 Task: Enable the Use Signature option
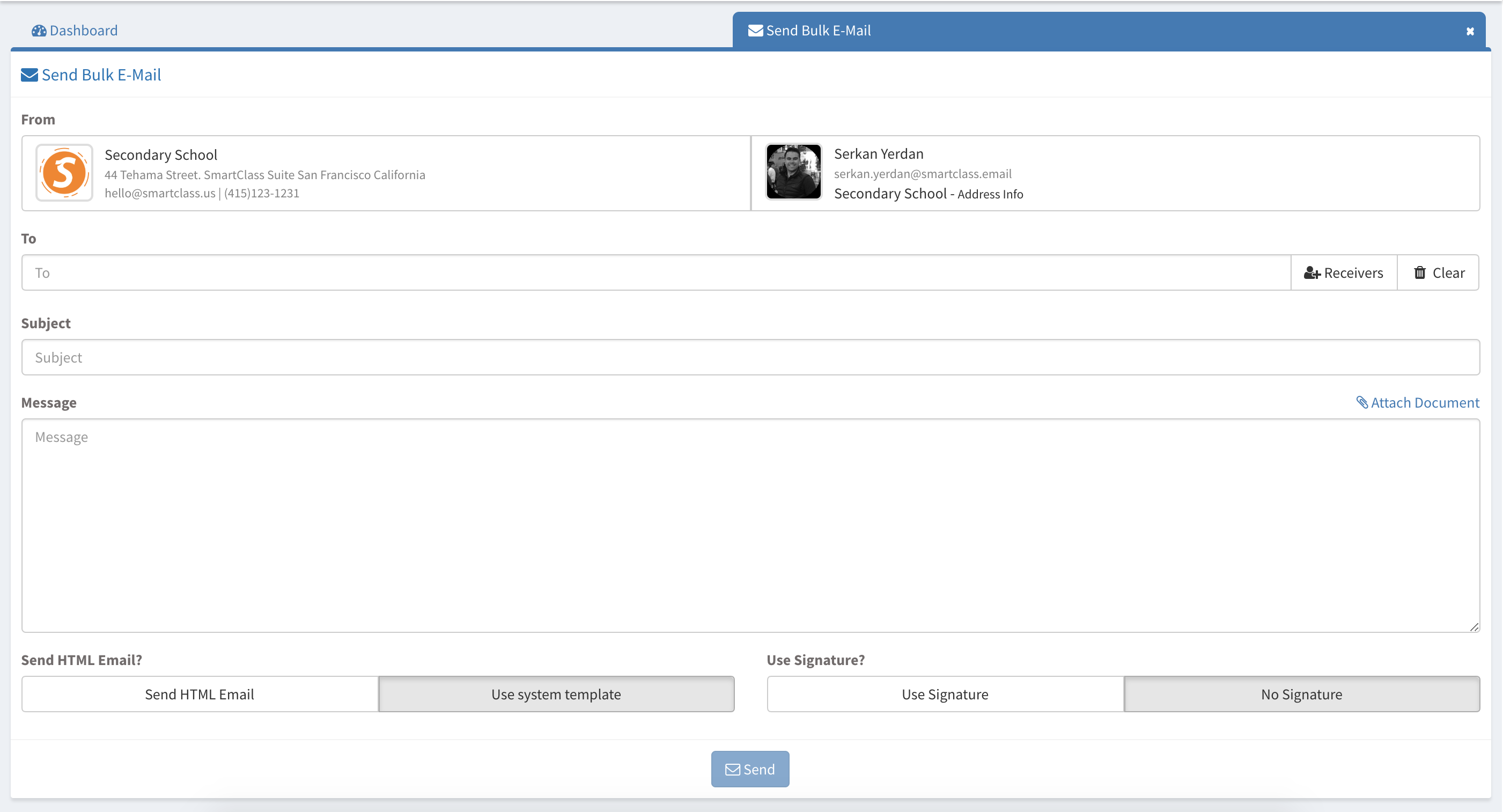(945, 694)
